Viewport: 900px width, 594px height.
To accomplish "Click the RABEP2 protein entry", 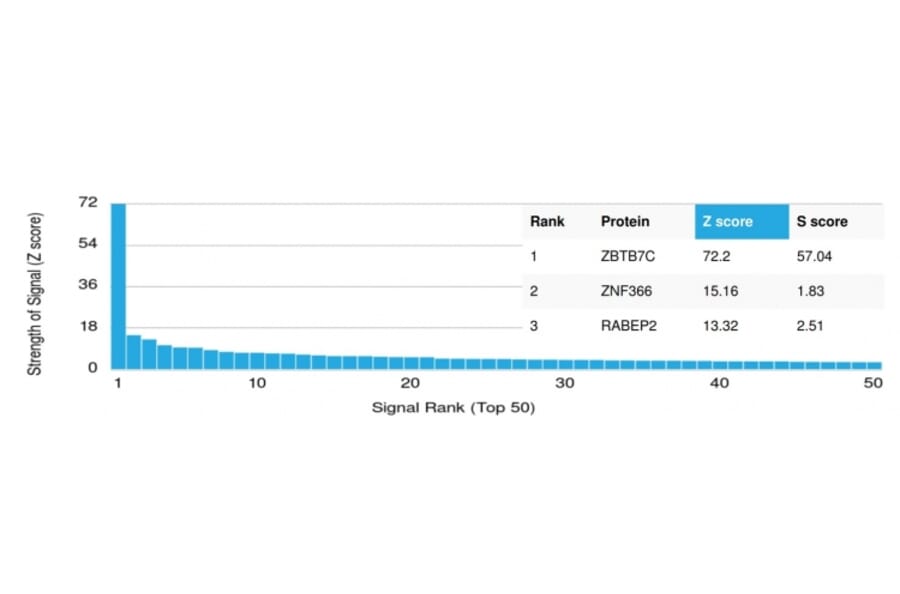I will click(629, 326).
